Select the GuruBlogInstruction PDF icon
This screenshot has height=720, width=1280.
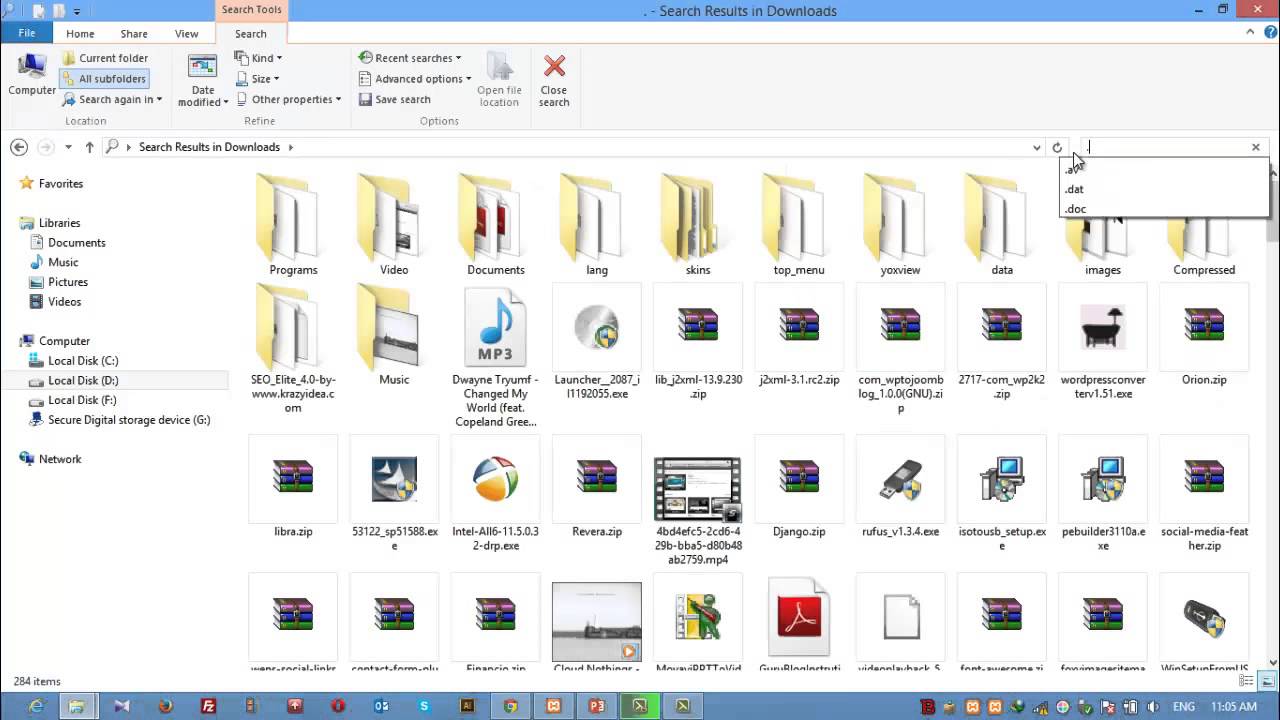pyautogui.click(x=799, y=618)
